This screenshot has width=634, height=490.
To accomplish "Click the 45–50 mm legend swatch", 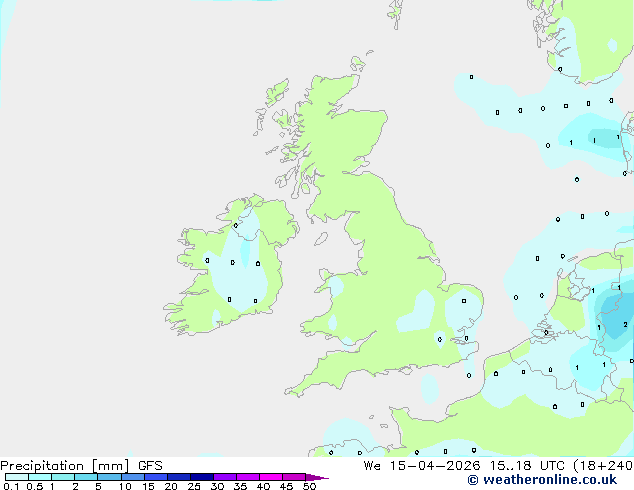I will click(294, 477).
